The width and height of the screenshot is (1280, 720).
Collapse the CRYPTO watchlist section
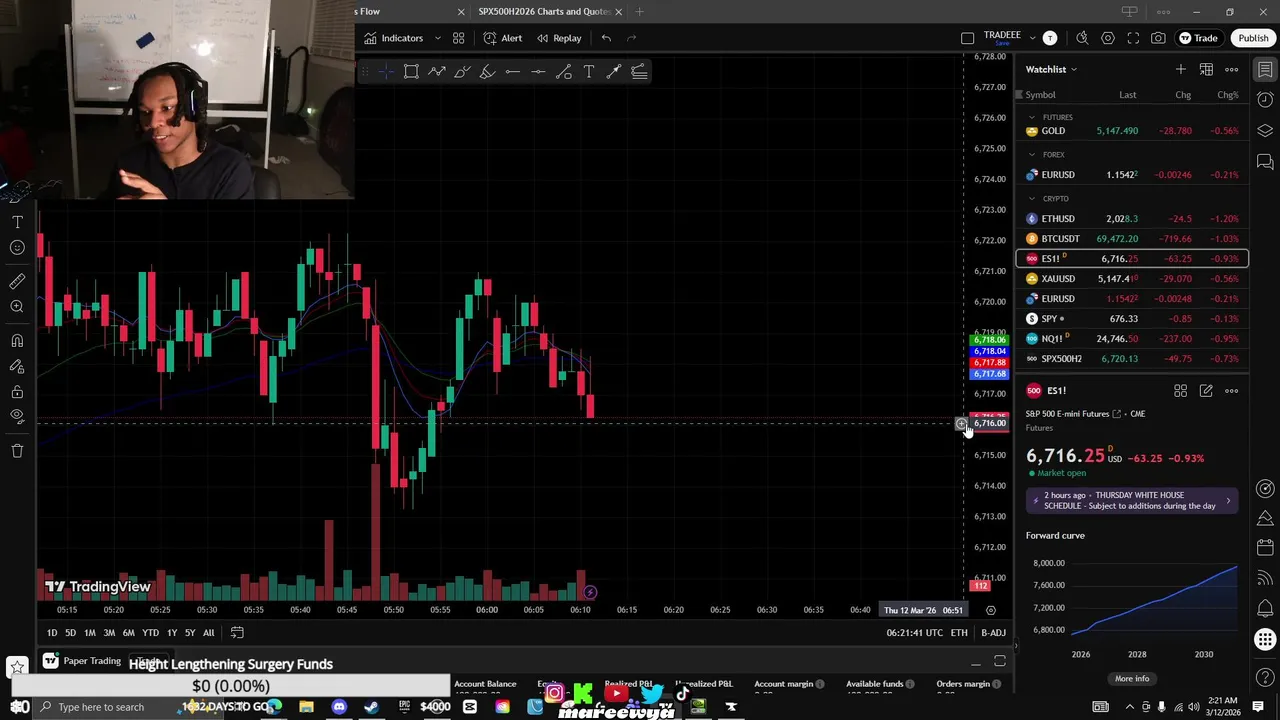tap(1032, 198)
